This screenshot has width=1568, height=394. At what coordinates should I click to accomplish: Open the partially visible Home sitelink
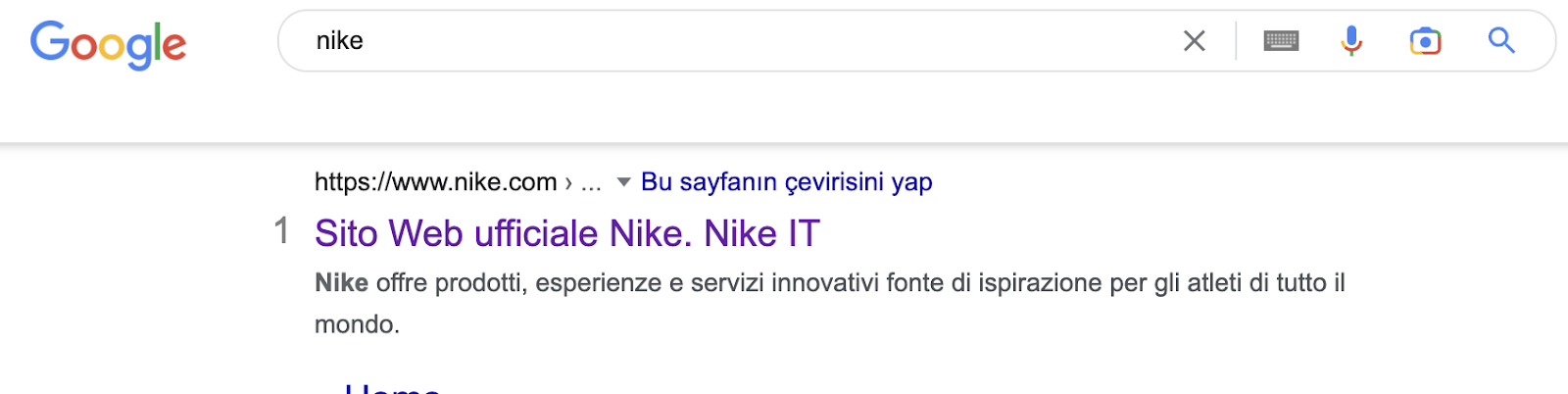392,388
